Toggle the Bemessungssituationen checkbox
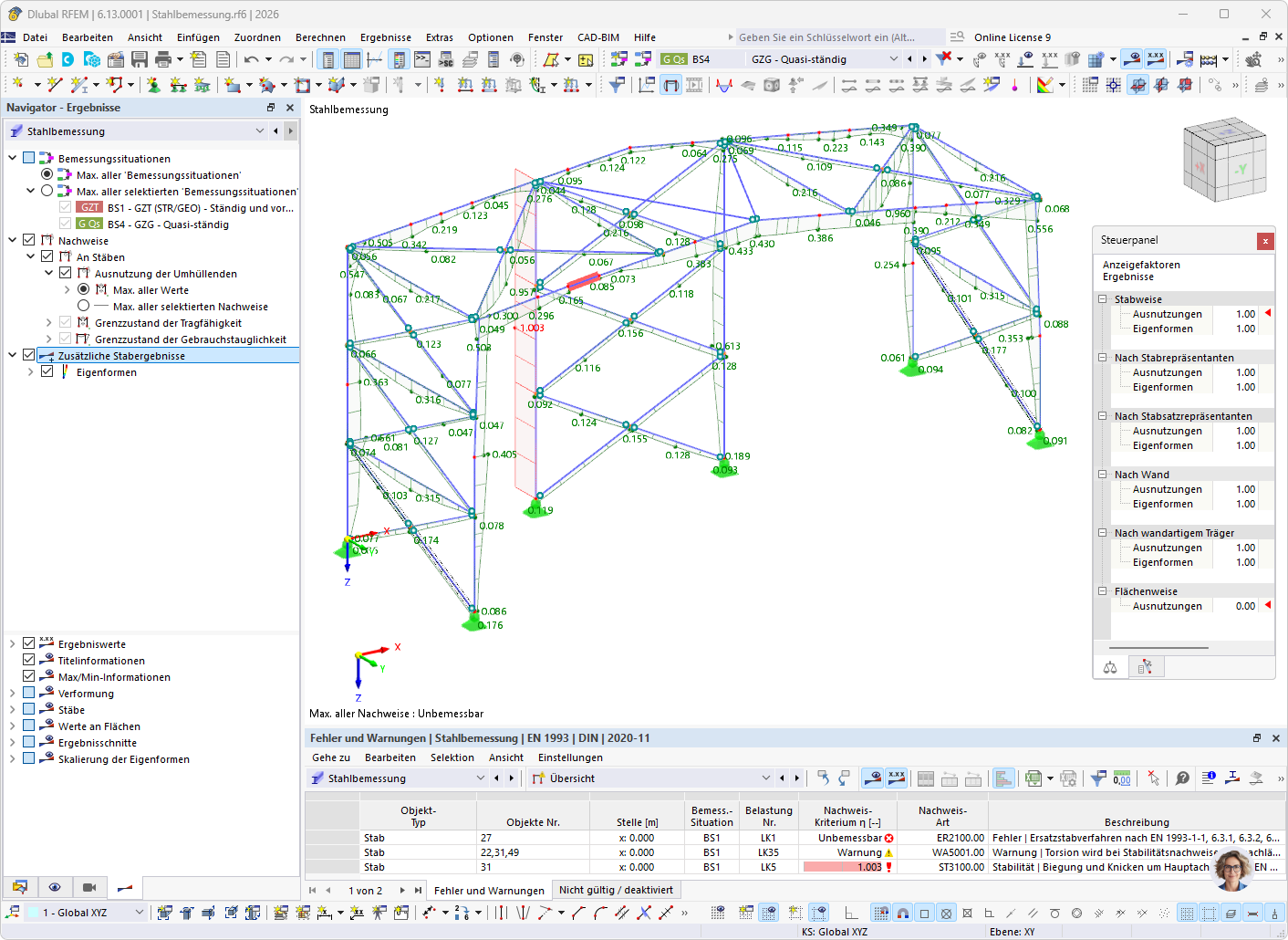1288x940 pixels. 29,159
